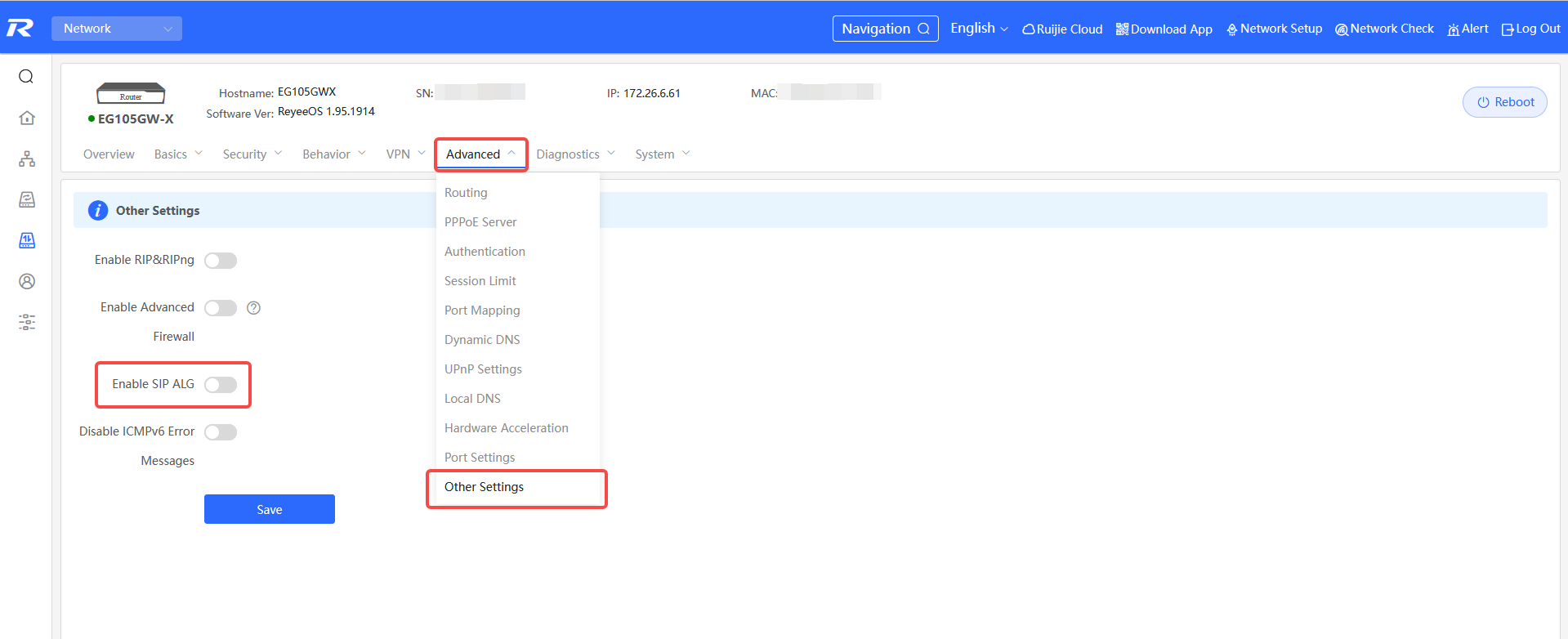
Task: Click Log Out link
Action: (1531, 29)
